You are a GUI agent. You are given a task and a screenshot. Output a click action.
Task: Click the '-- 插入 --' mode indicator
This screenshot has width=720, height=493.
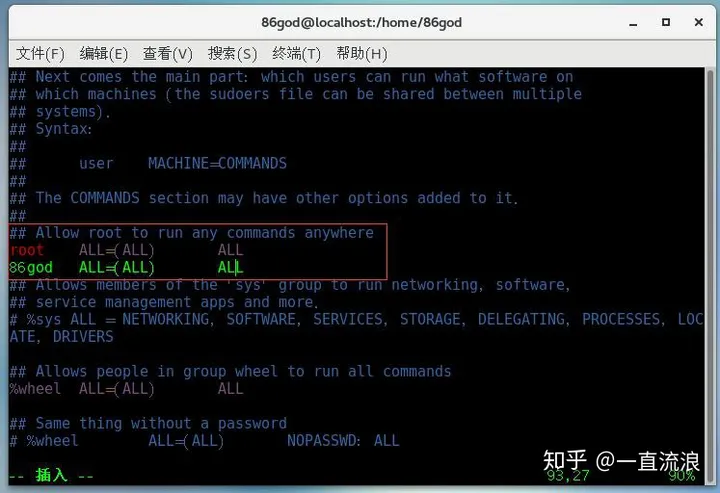[x=51, y=476]
